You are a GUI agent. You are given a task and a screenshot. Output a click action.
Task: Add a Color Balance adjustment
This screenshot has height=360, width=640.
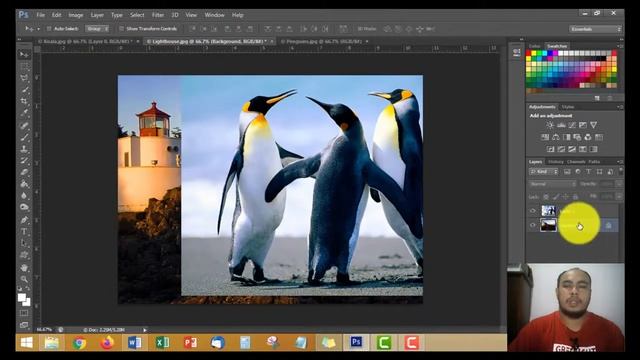[x=556, y=137]
